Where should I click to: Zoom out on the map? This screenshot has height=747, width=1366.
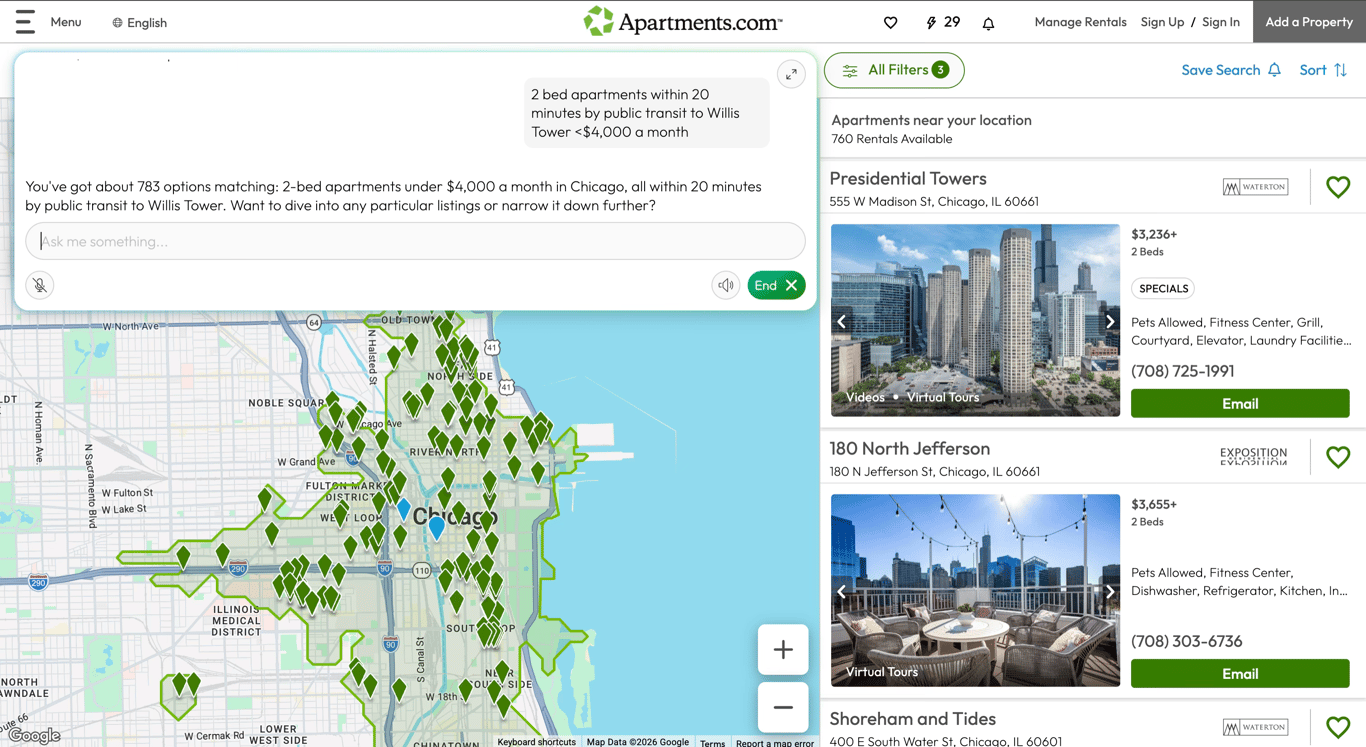pos(783,707)
